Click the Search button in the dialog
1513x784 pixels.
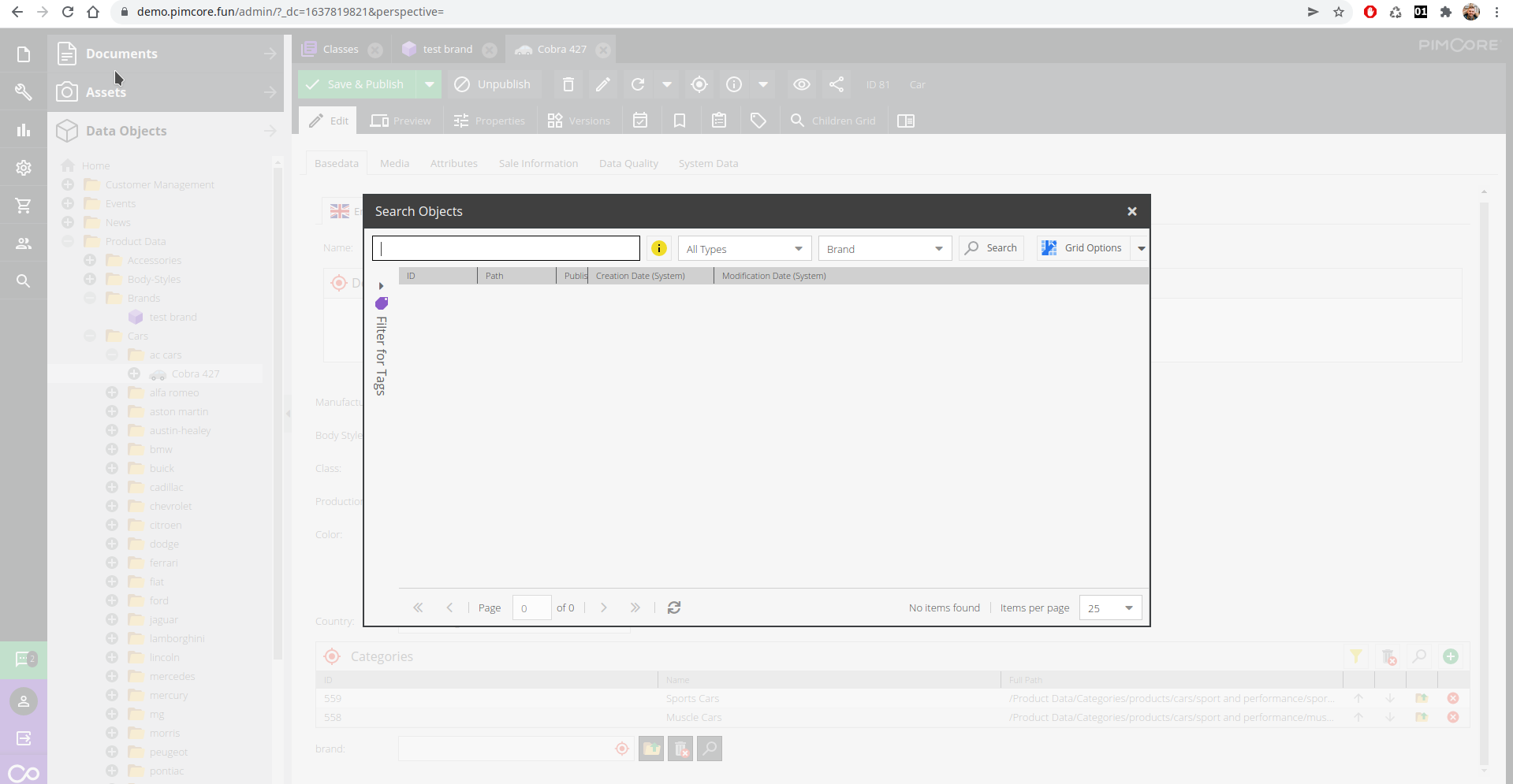[x=991, y=247]
